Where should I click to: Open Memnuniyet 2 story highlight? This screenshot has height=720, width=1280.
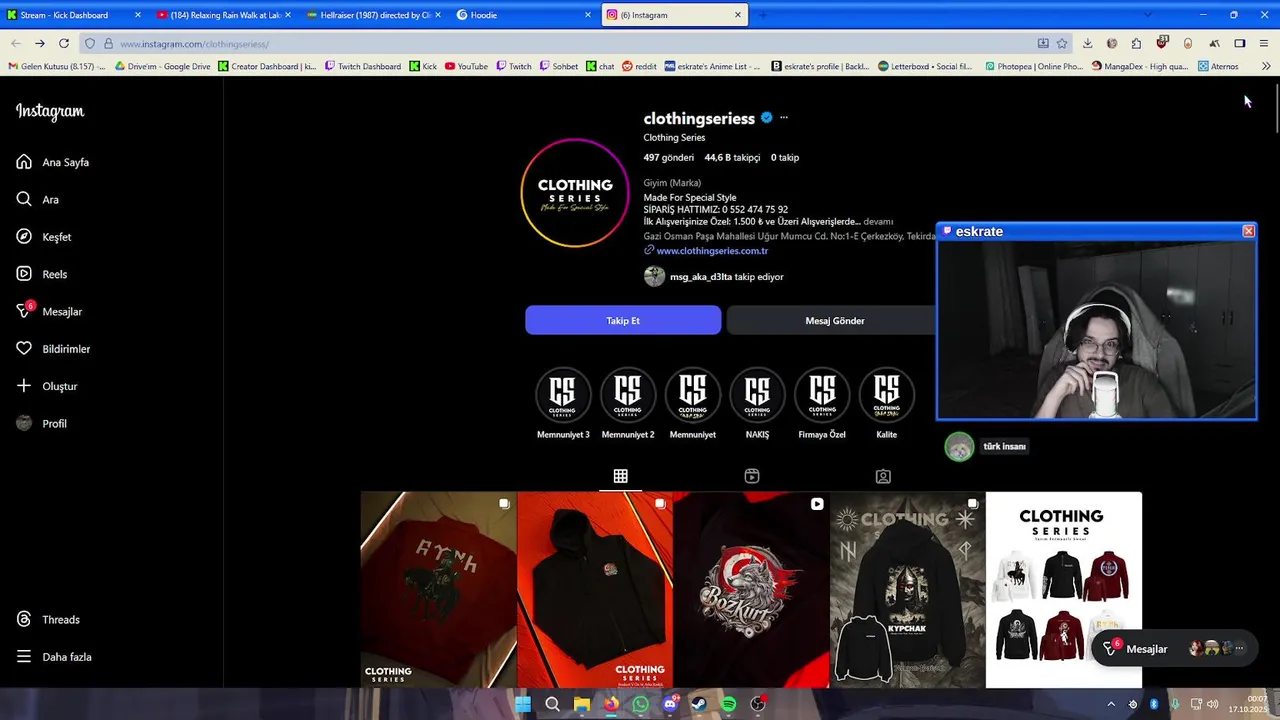point(628,403)
